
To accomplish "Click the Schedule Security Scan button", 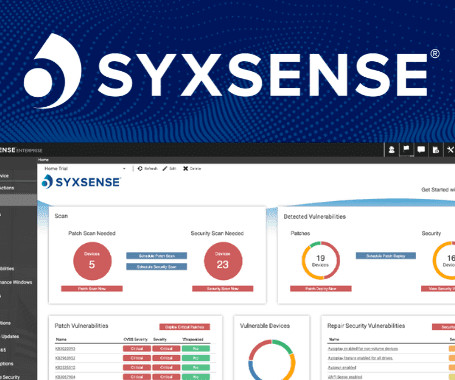I will click(x=156, y=267).
